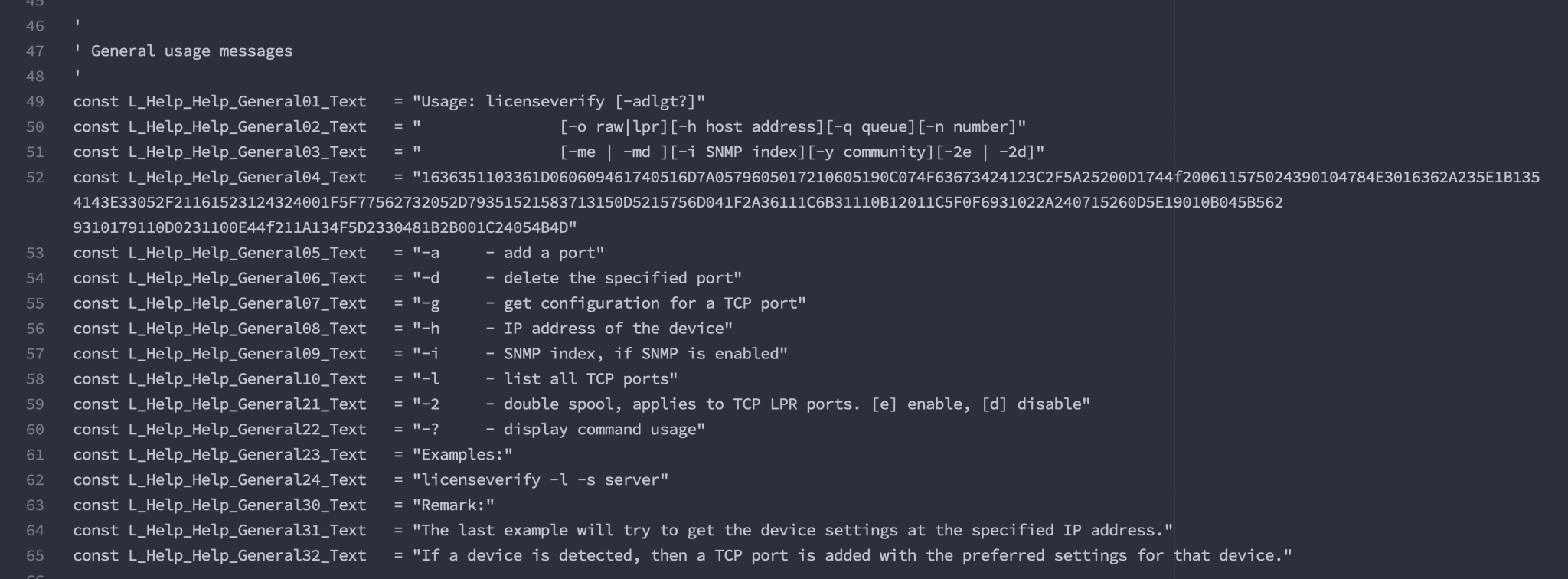Click the 'const' keyword on line 64
Image resolution: width=1568 pixels, height=579 pixels.
tap(96, 531)
